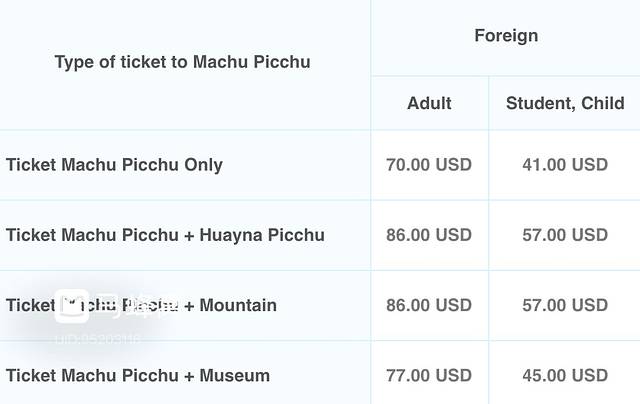
Task: Click the white watermark logo icon
Action: (x=72, y=306)
